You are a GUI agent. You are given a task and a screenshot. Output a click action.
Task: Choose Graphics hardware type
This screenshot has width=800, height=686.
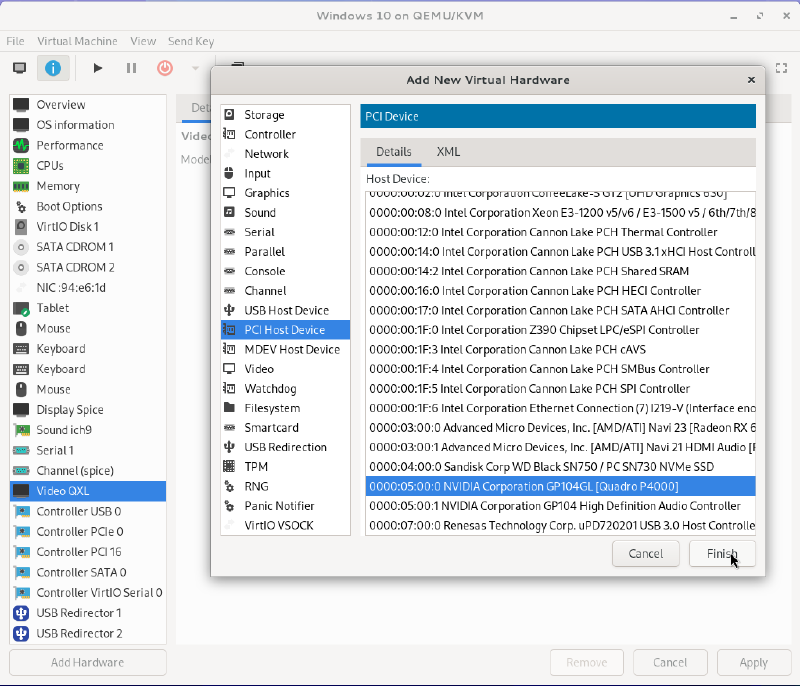286,193
